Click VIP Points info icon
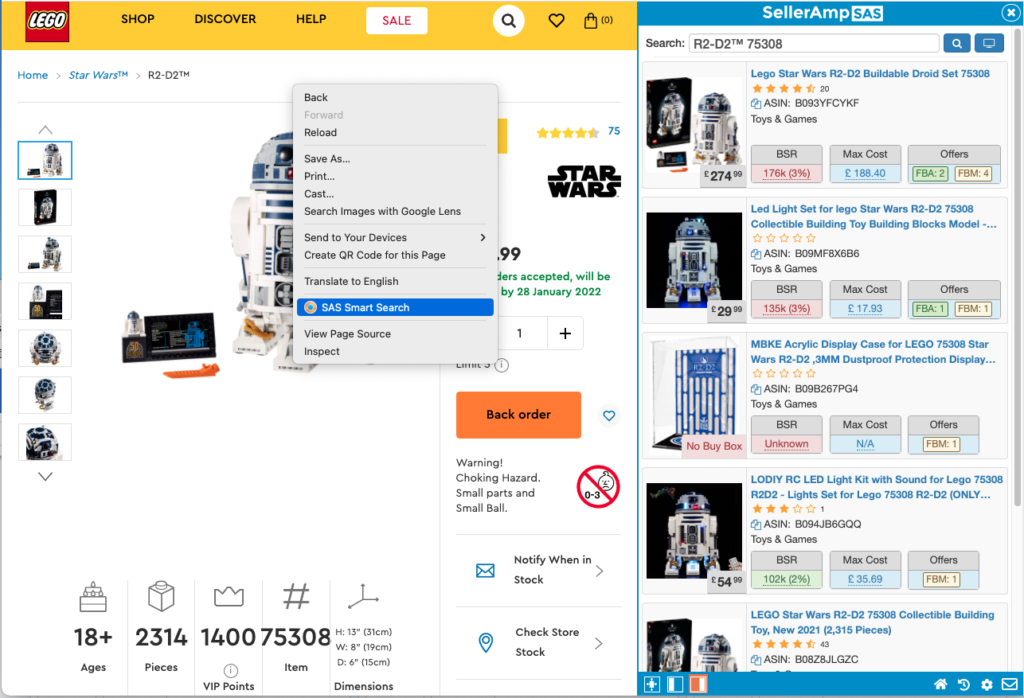 point(231,670)
